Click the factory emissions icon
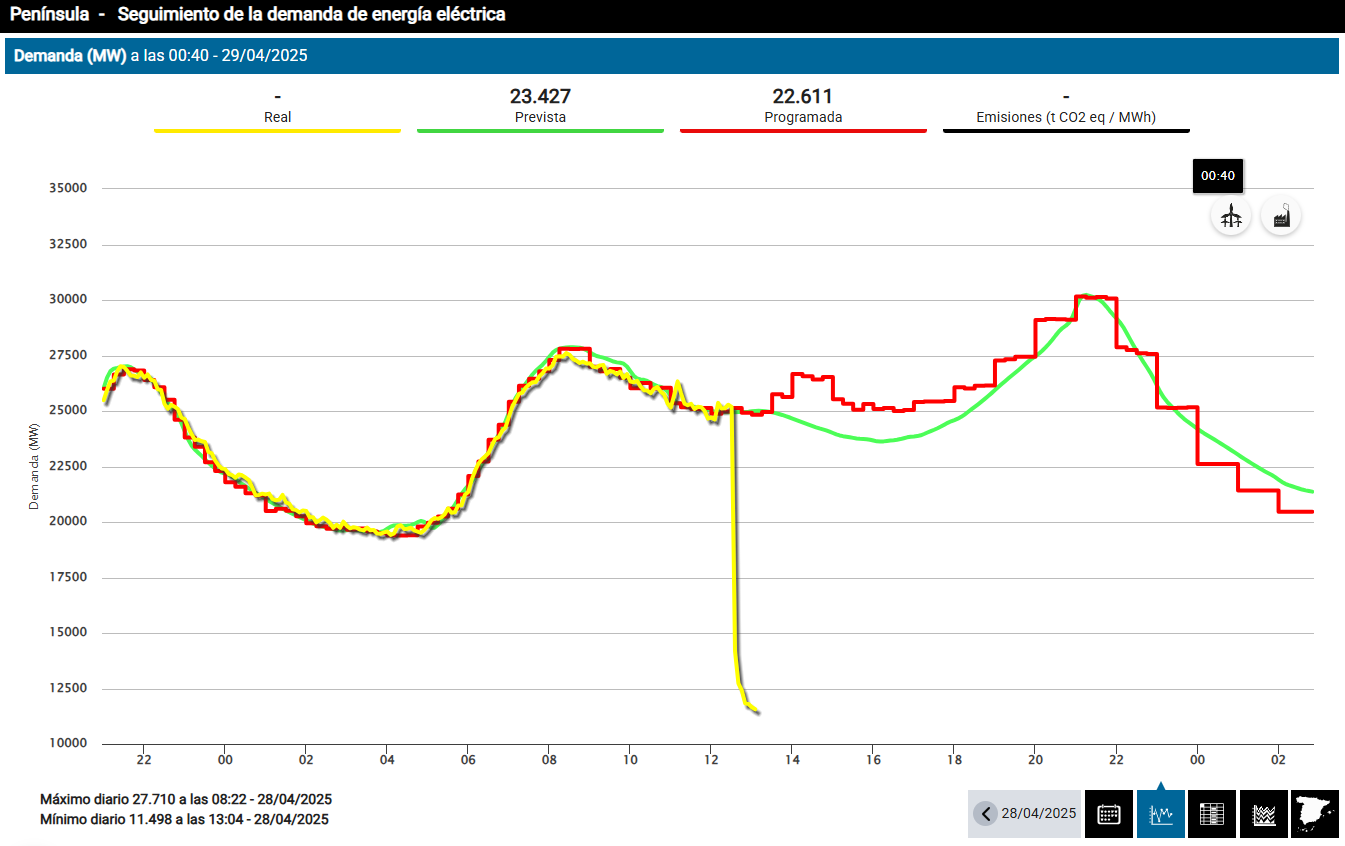The image size is (1345, 846). click(x=1281, y=216)
